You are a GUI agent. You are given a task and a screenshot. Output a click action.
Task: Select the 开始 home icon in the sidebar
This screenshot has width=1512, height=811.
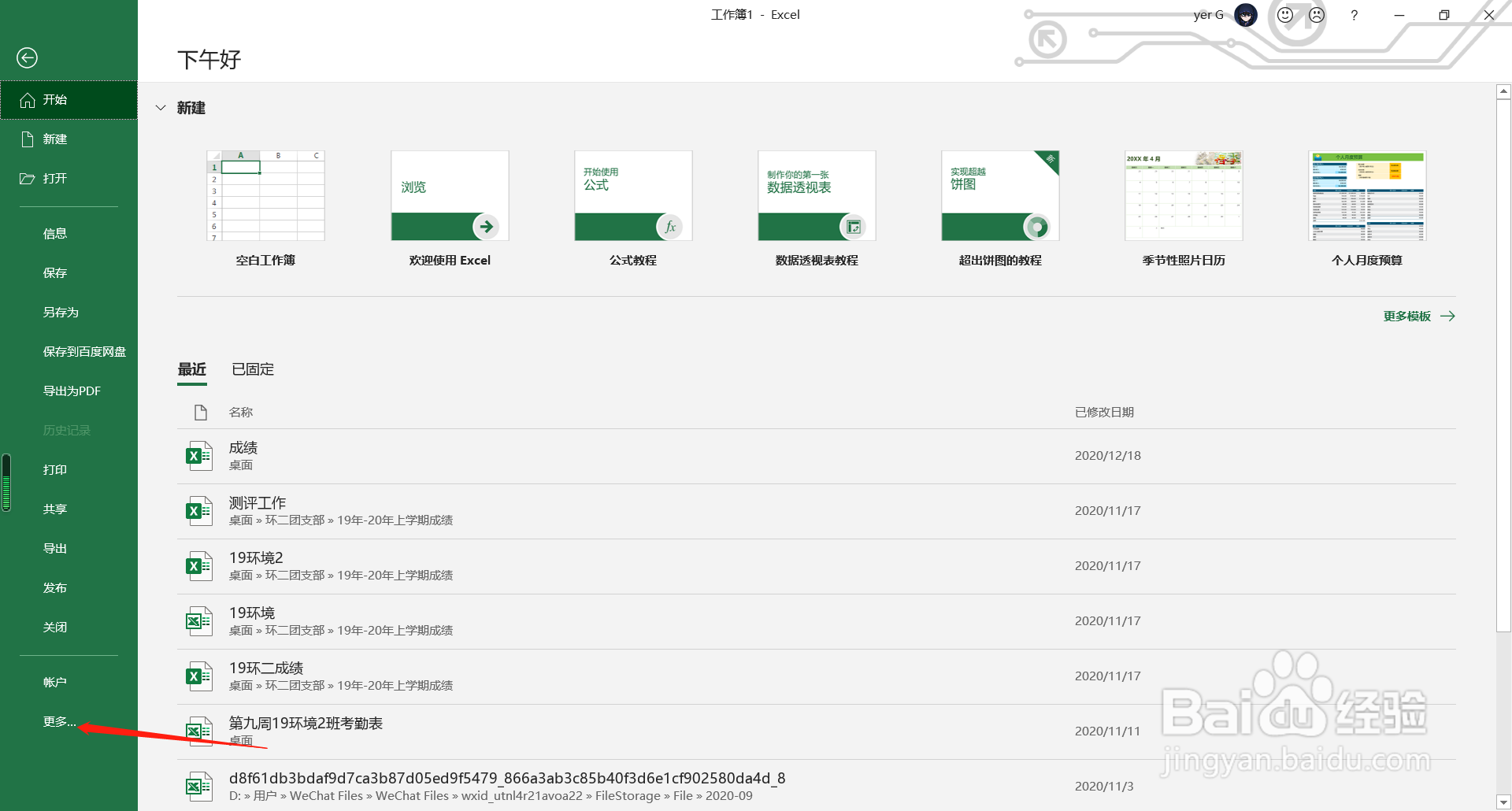[28, 100]
